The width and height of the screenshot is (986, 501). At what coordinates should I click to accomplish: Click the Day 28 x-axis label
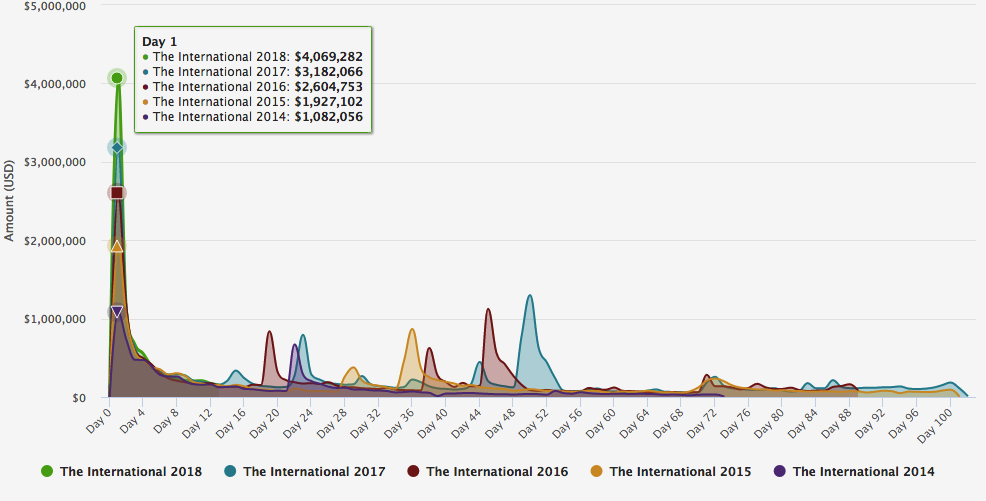(x=331, y=422)
